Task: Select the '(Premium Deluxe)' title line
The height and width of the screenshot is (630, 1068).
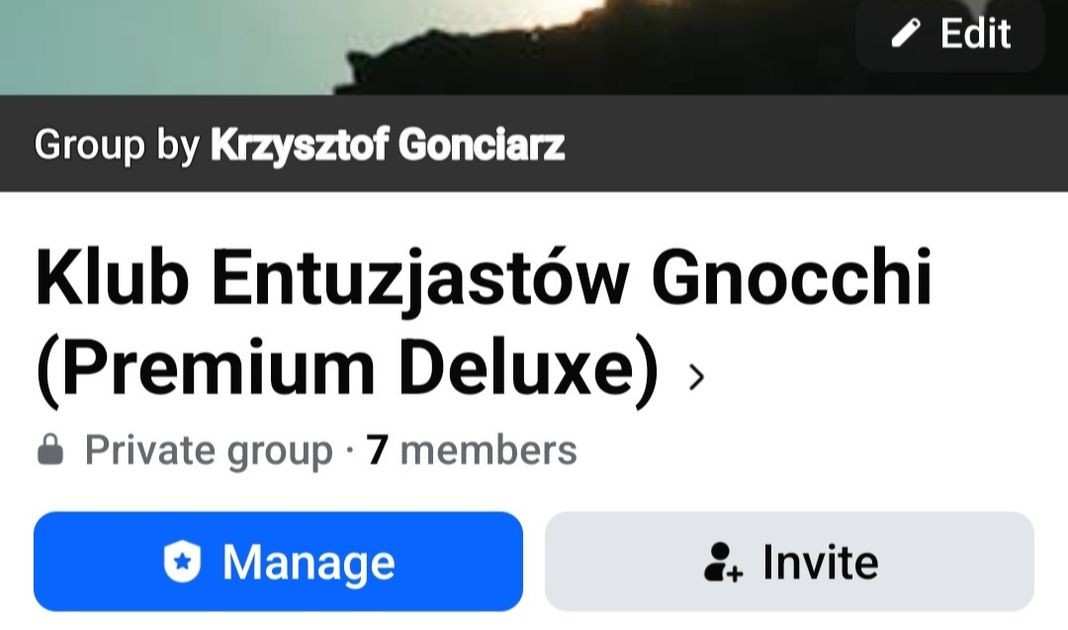Action: pyautogui.click(x=347, y=370)
